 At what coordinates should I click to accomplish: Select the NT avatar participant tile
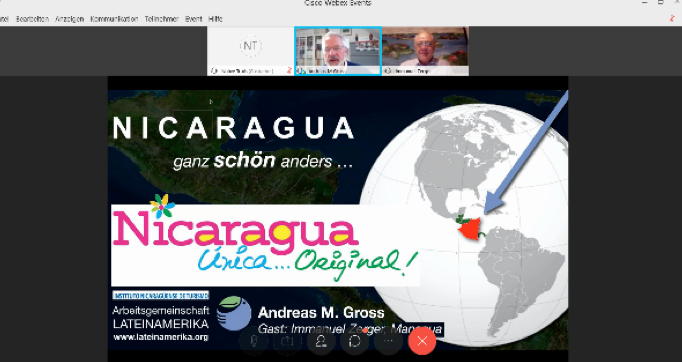(250, 51)
